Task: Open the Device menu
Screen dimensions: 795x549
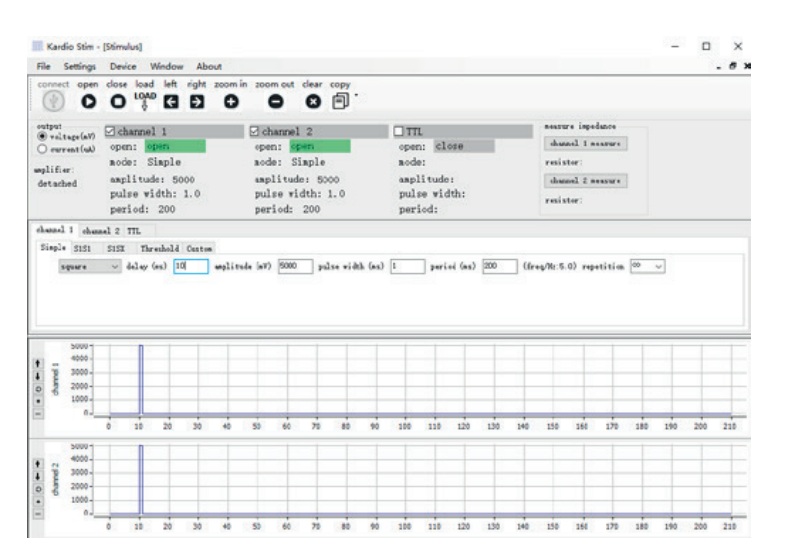Action: pos(123,66)
